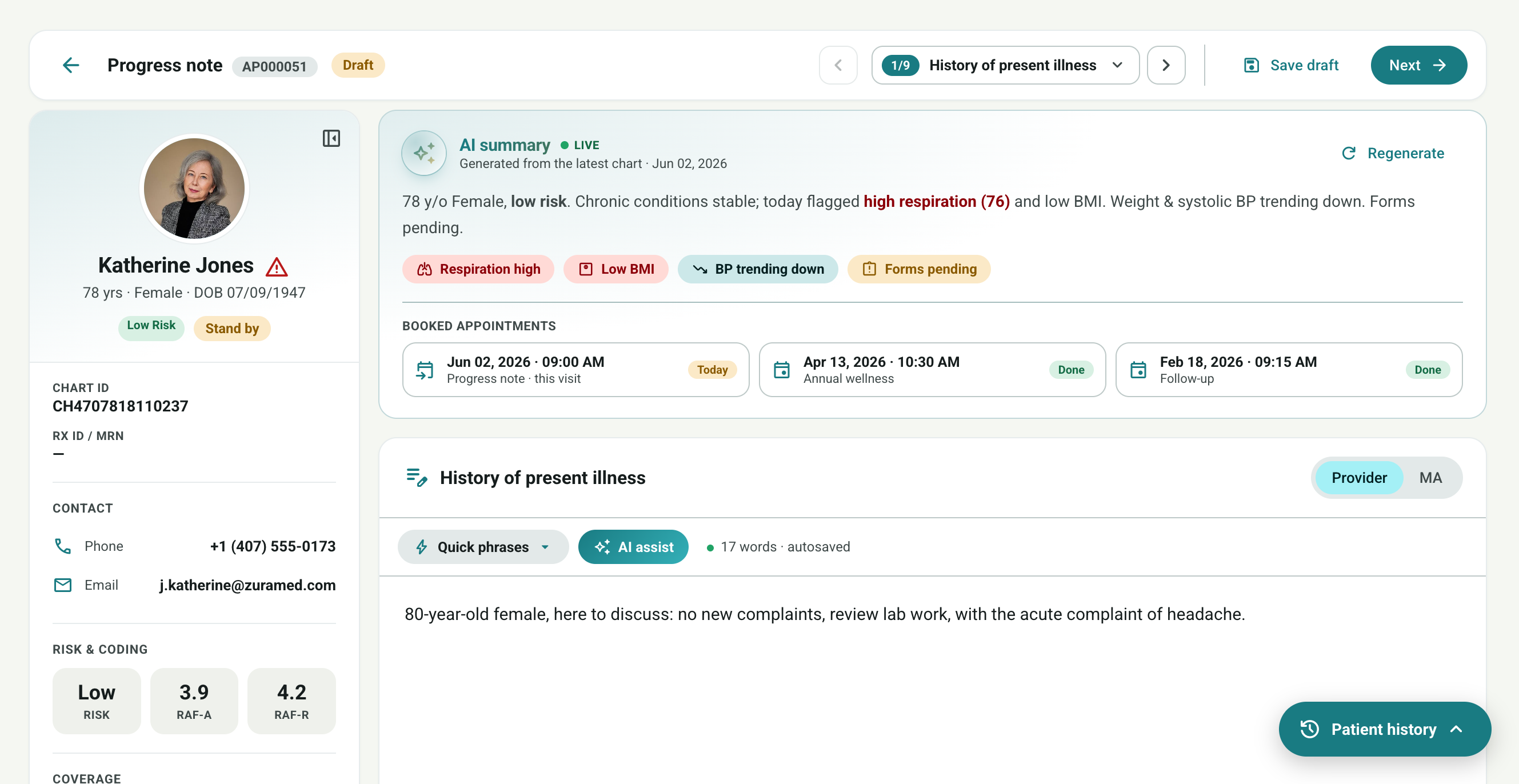Go back using the left arrow icon
Screen dimensions: 1519x784
tap(71, 65)
